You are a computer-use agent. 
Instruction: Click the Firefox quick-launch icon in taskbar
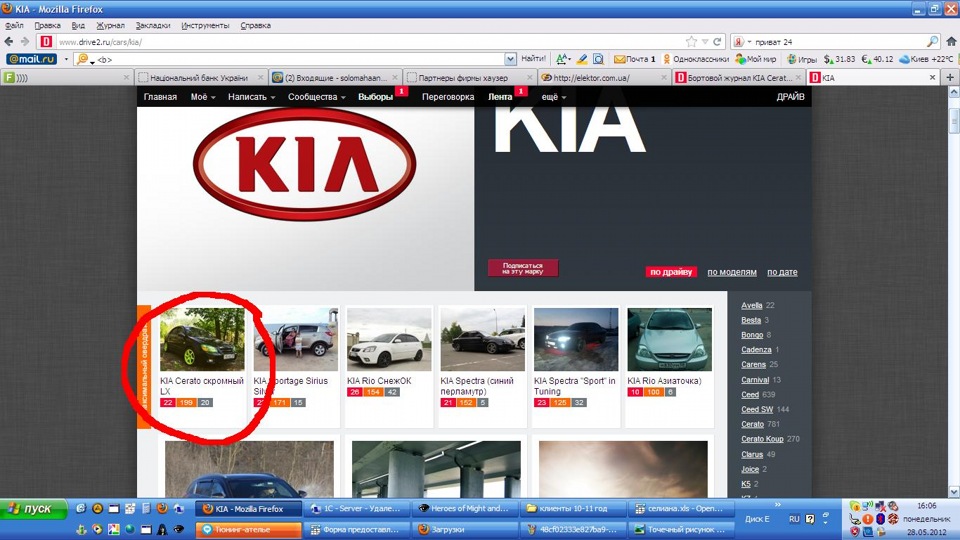point(162,508)
